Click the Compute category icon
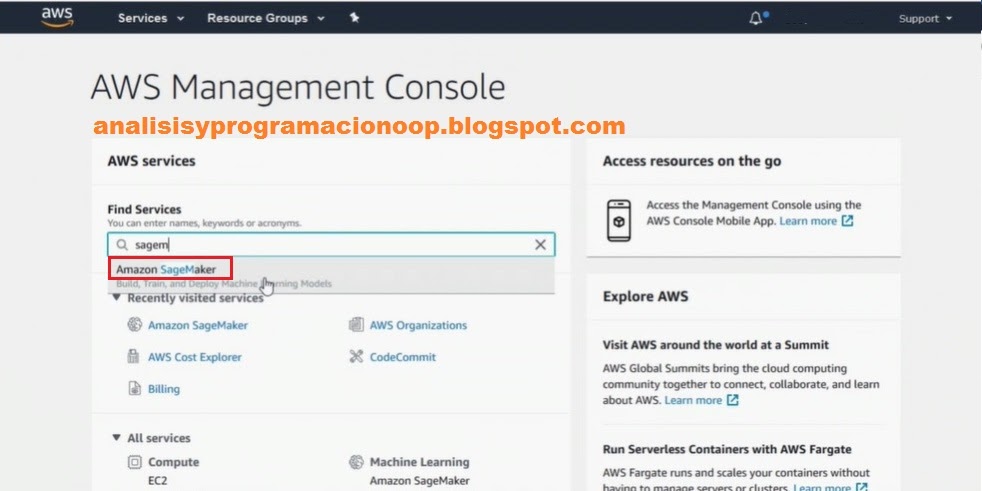The height and width of the screenshot is (491, 982). 134,462
